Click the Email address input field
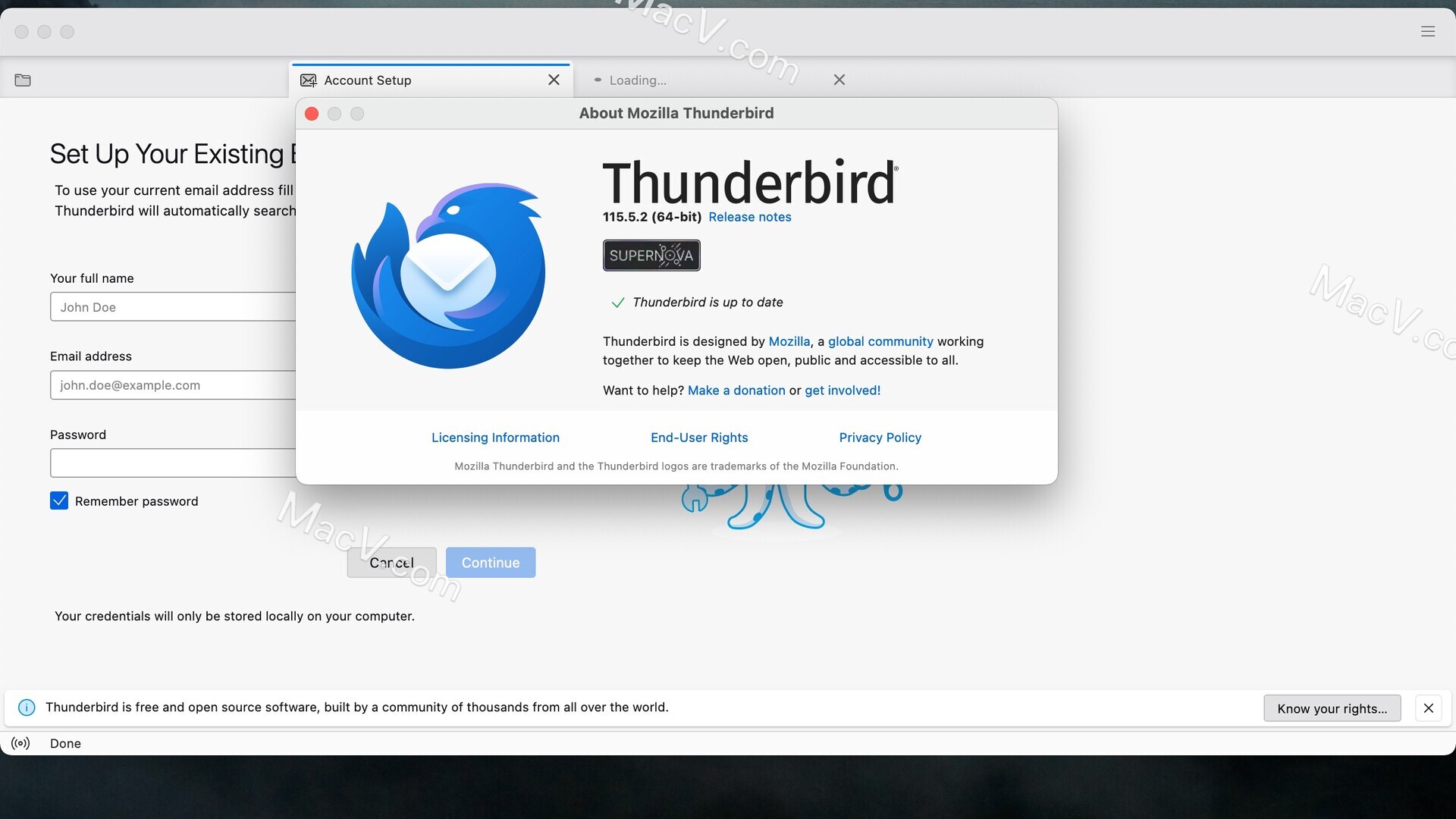Viewport: 1456px width, 819px height. [175, 384]
